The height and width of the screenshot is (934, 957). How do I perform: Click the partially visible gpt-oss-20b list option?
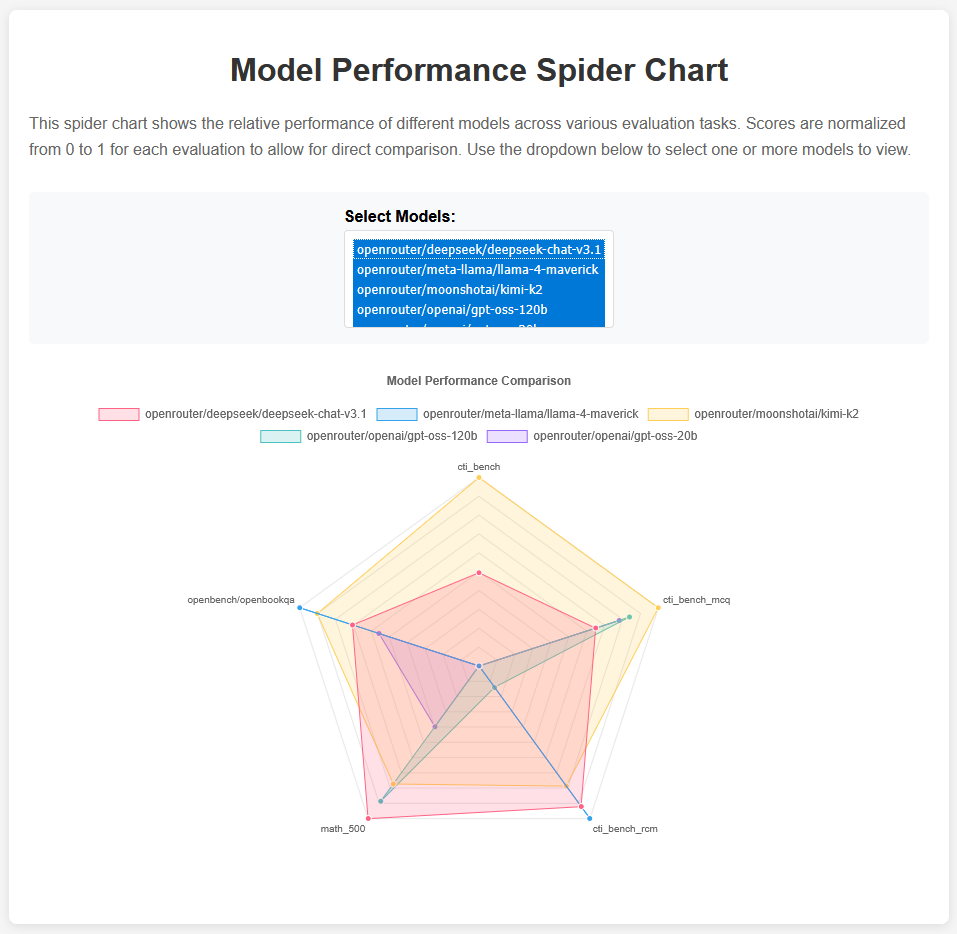(480, 326)
